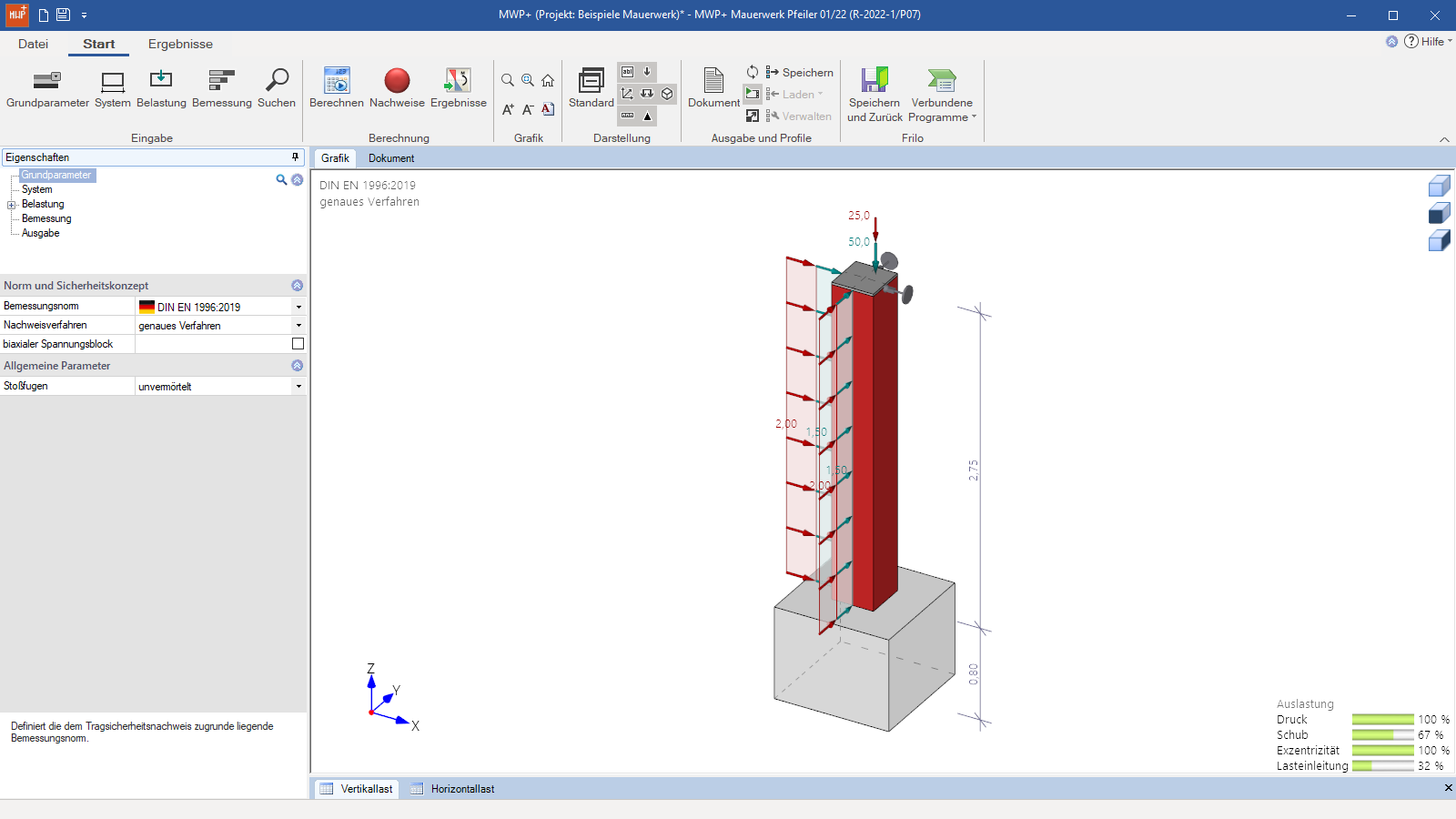Screen dimensions: 1456x819
Task: Open the System input icon
Action: pos(113,88)
